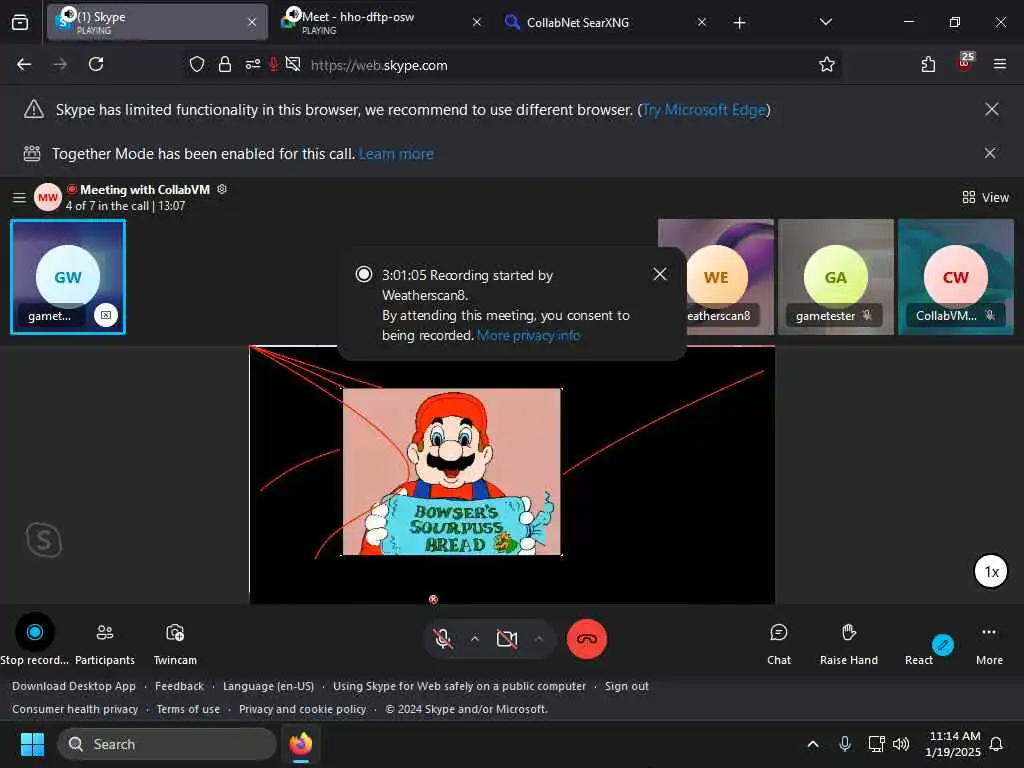Reload the current page
The width and height of the screenshot is (1024, 768).
pos(96,64)
